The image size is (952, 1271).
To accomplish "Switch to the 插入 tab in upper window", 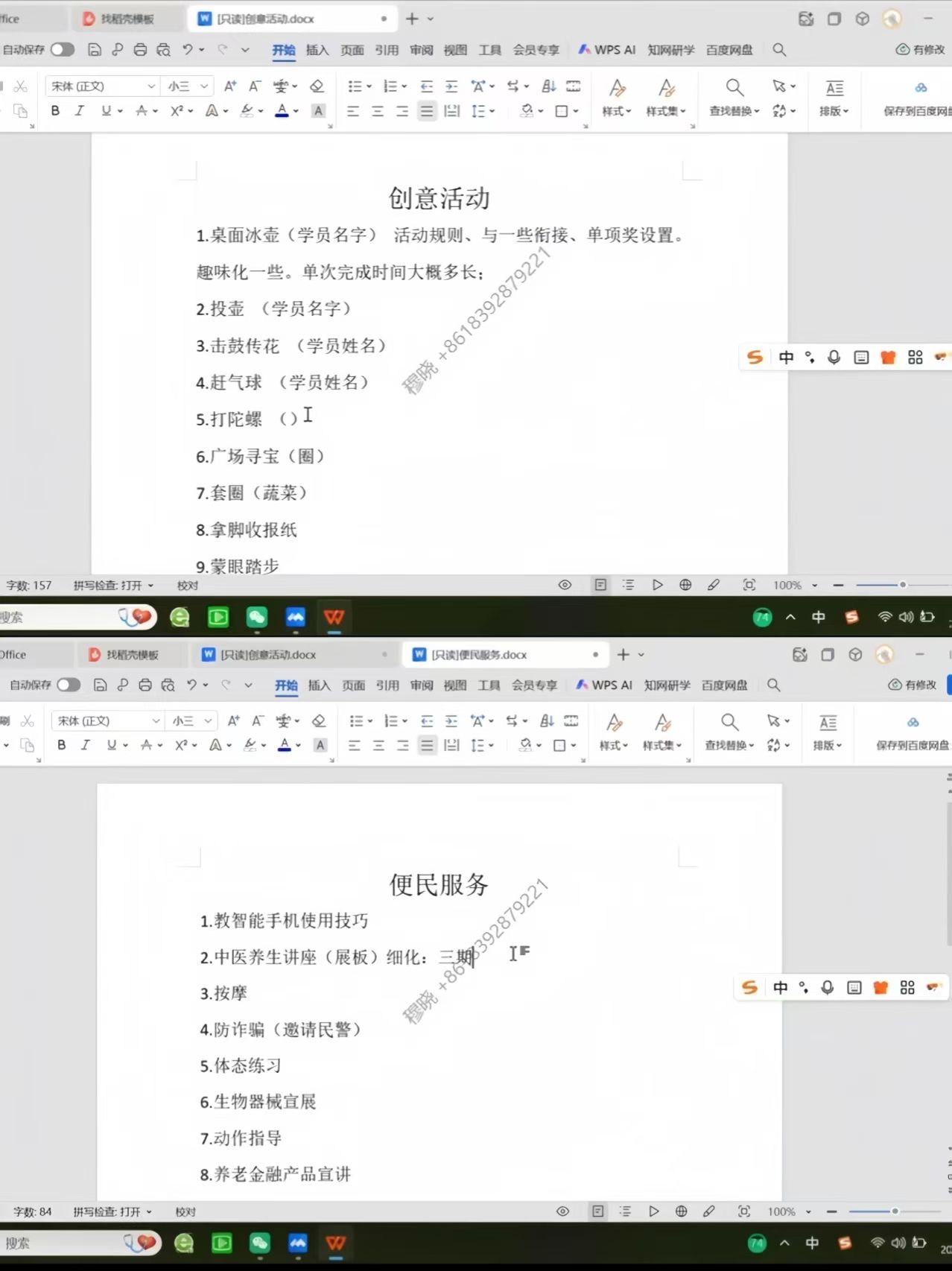I will [317, 50].
